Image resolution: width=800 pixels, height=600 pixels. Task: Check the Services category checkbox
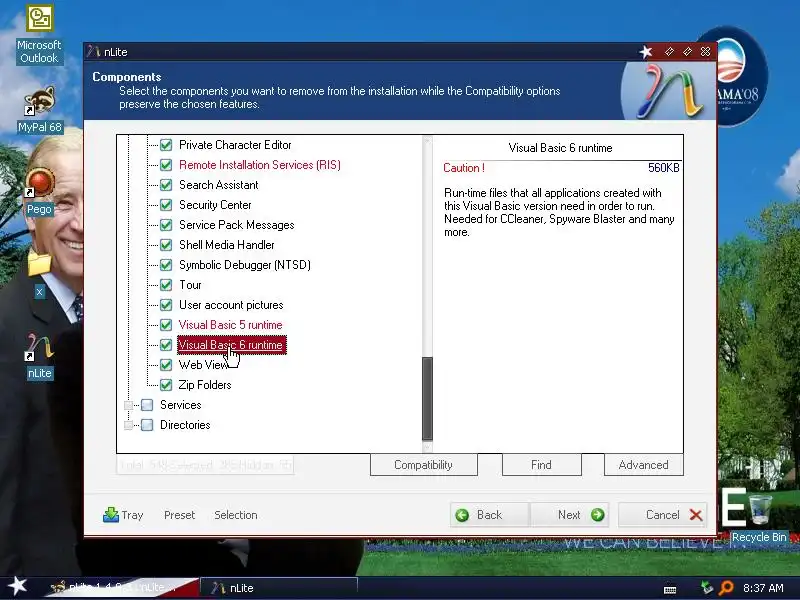coord(147,405)
